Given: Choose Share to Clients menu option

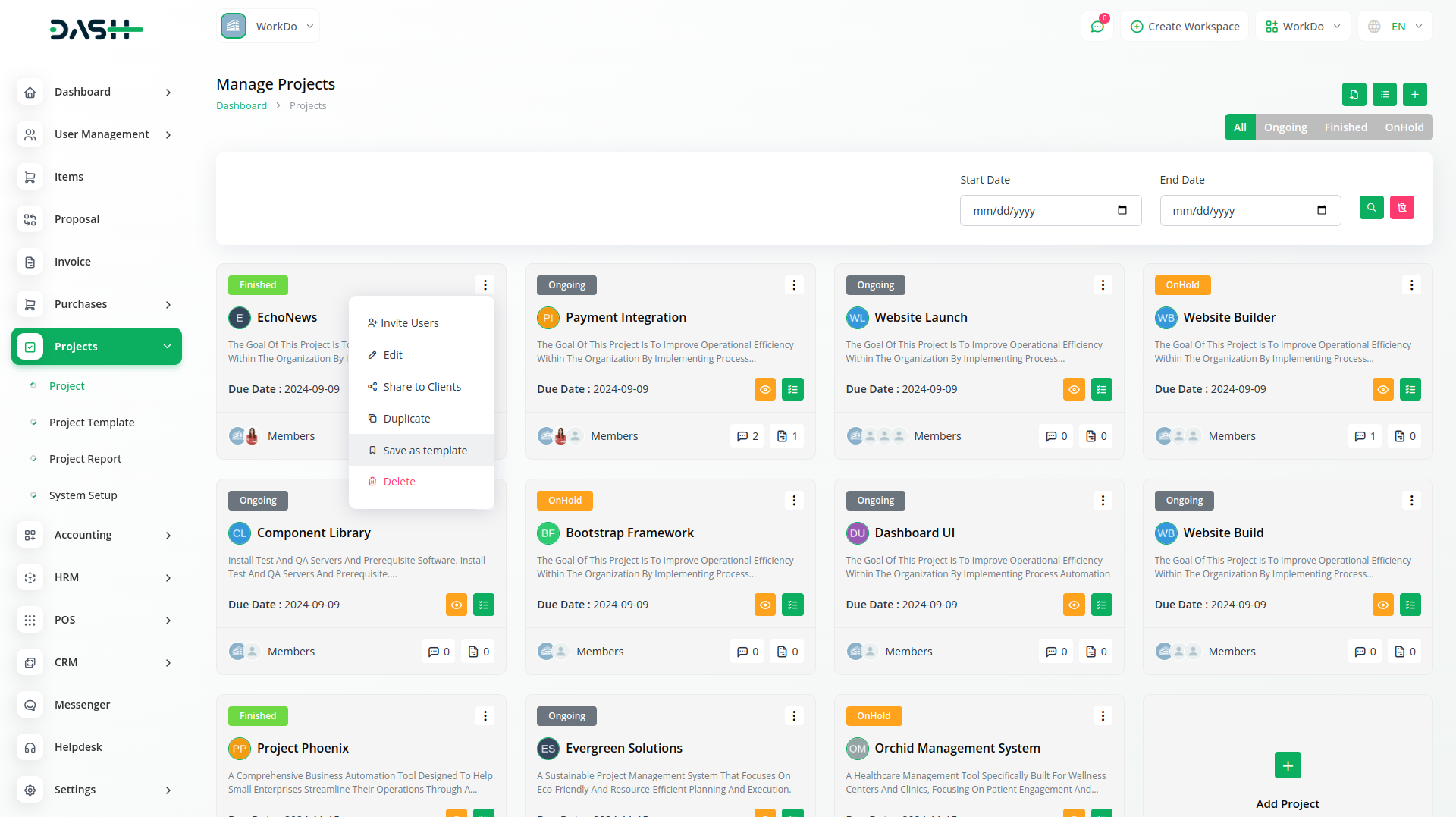Looking at the screenshot, I should [x=421, y=387].
